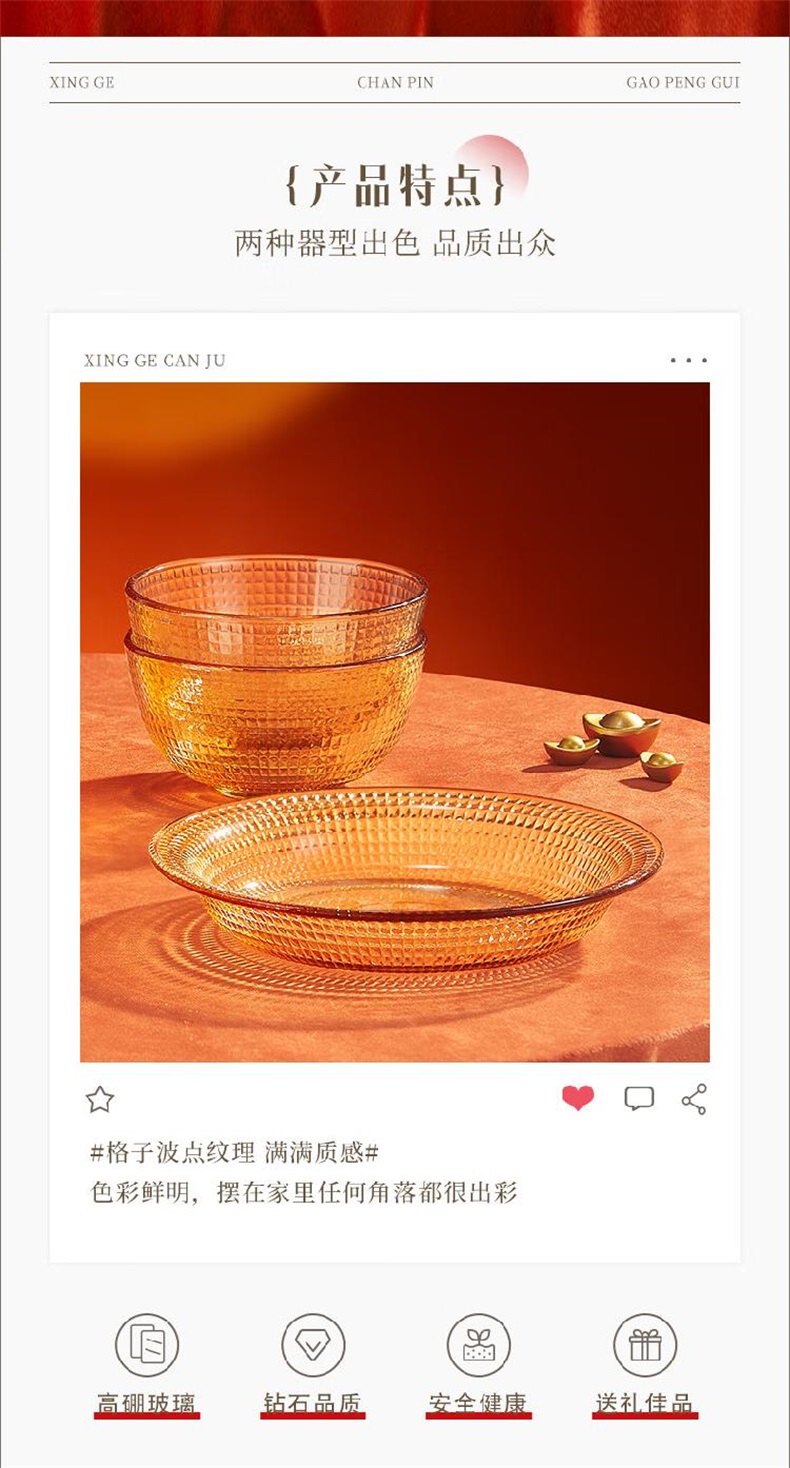Click the 高硼玻璃 glass icon

click(x=147, y=1345)
